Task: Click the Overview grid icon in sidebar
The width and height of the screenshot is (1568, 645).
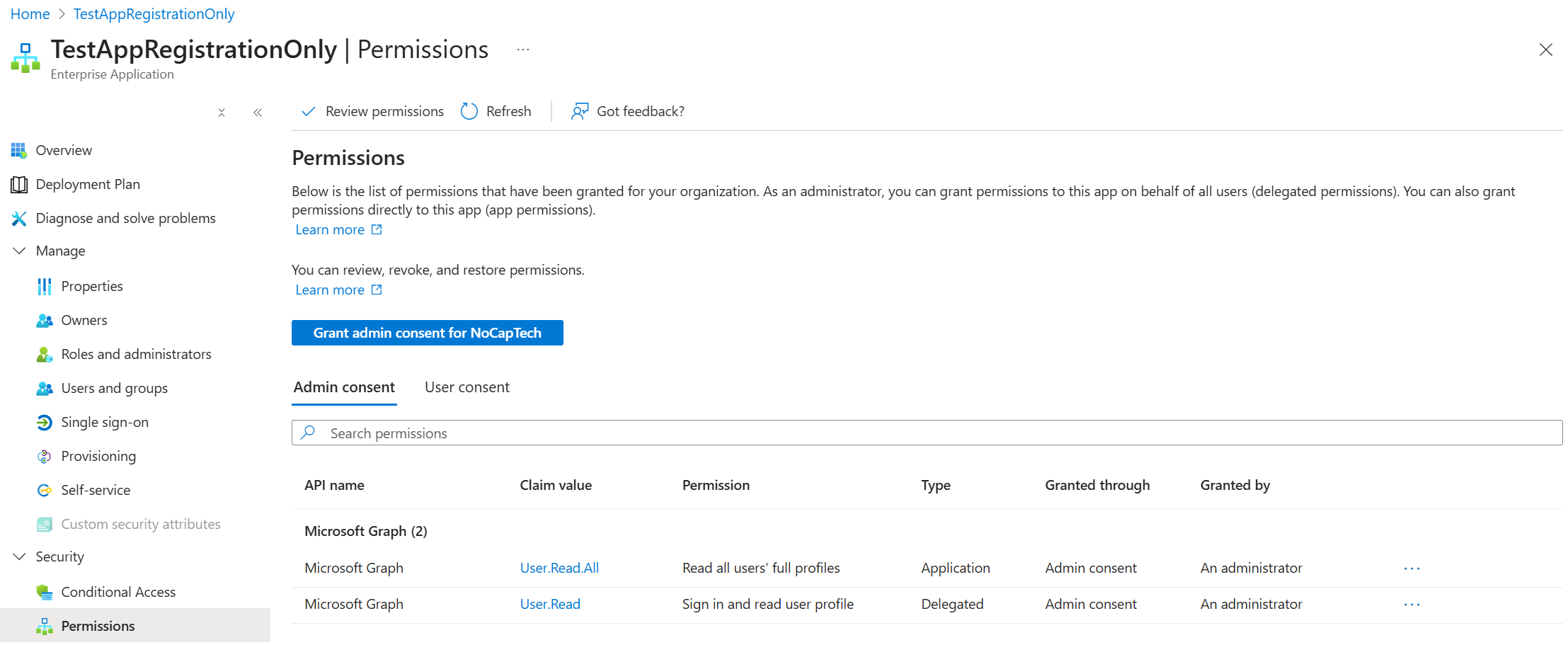Action: 18,150
